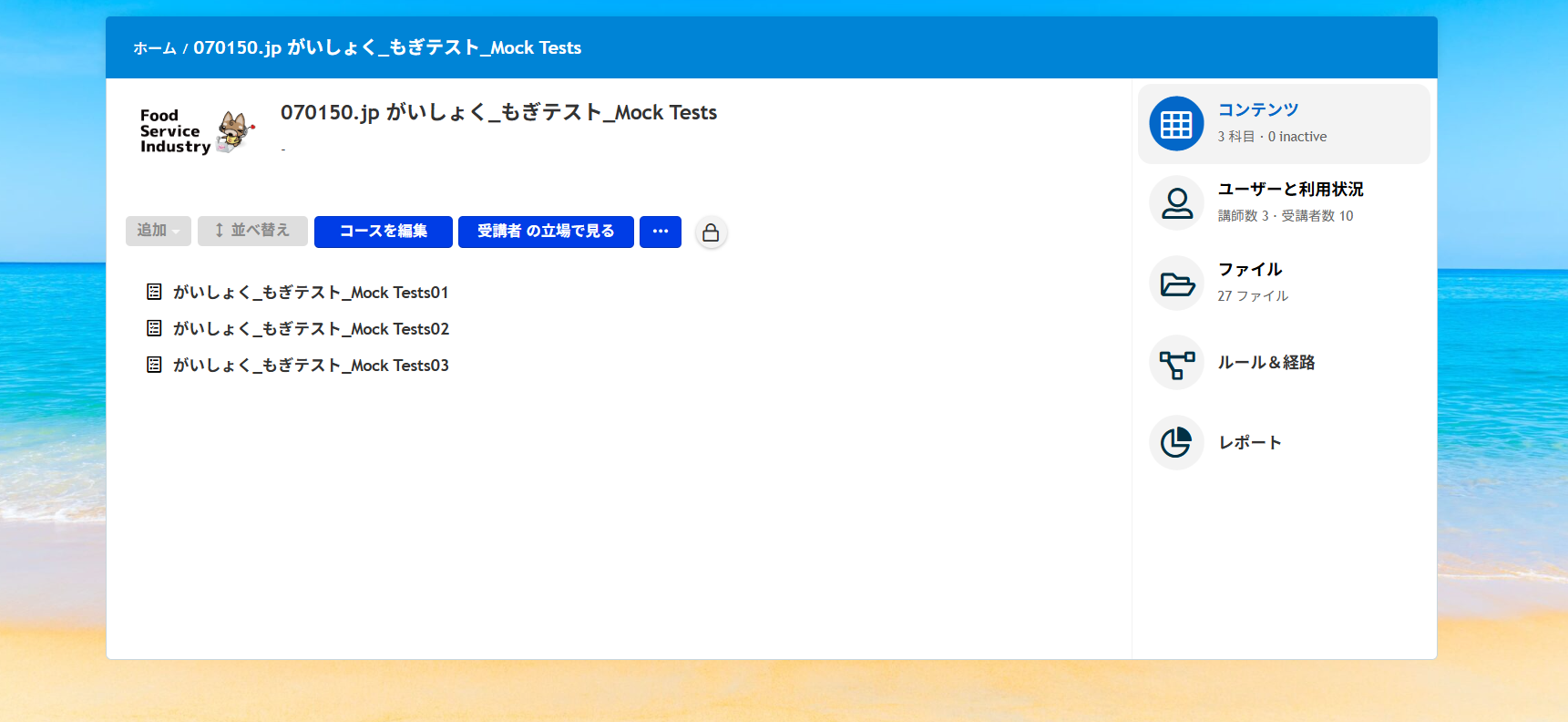Click the Food Service Industry logo
This screenshot has height=722, width=1568.
coord(196,132)
